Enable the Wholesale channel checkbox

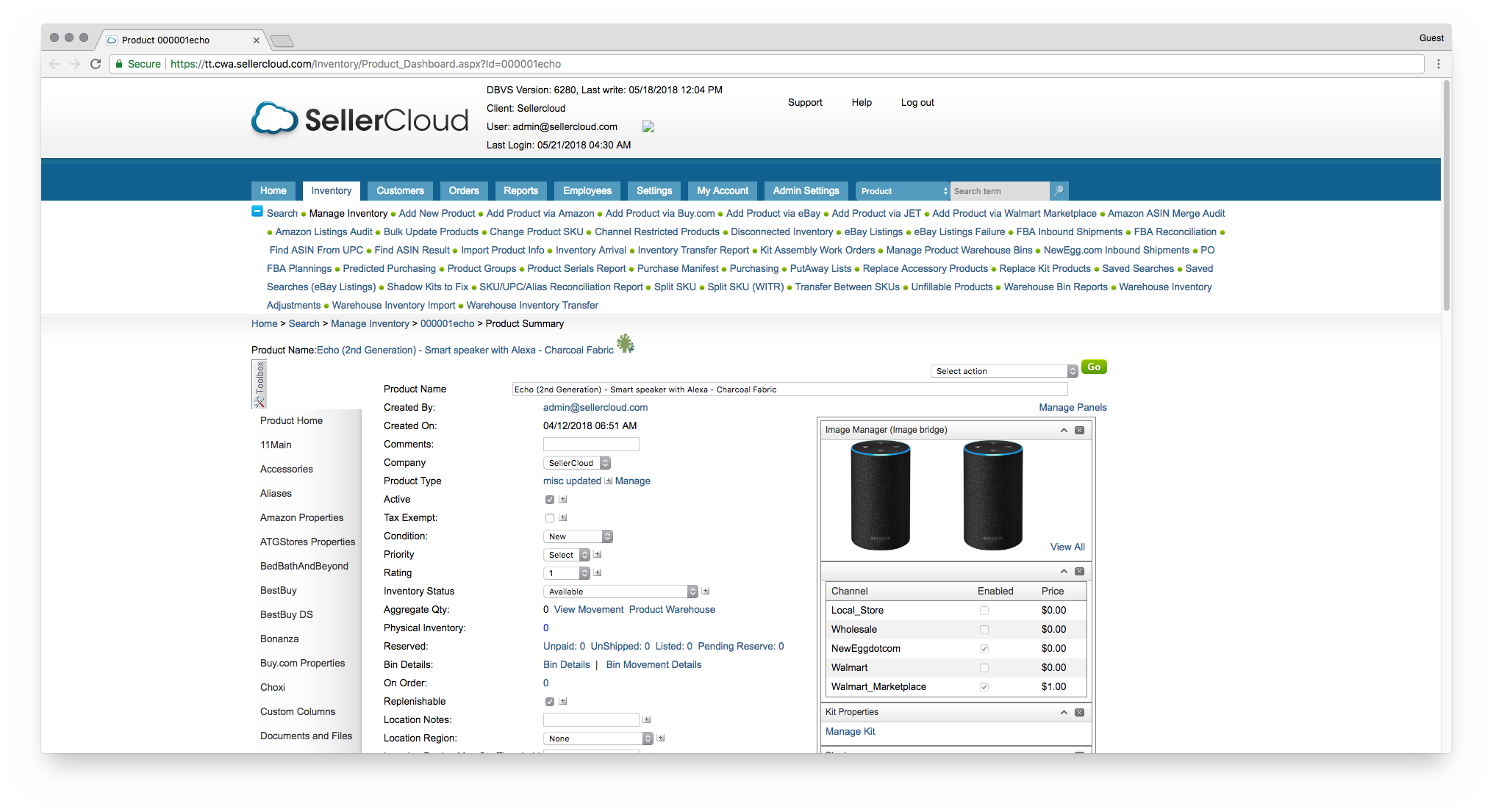[x=984, y=630]
